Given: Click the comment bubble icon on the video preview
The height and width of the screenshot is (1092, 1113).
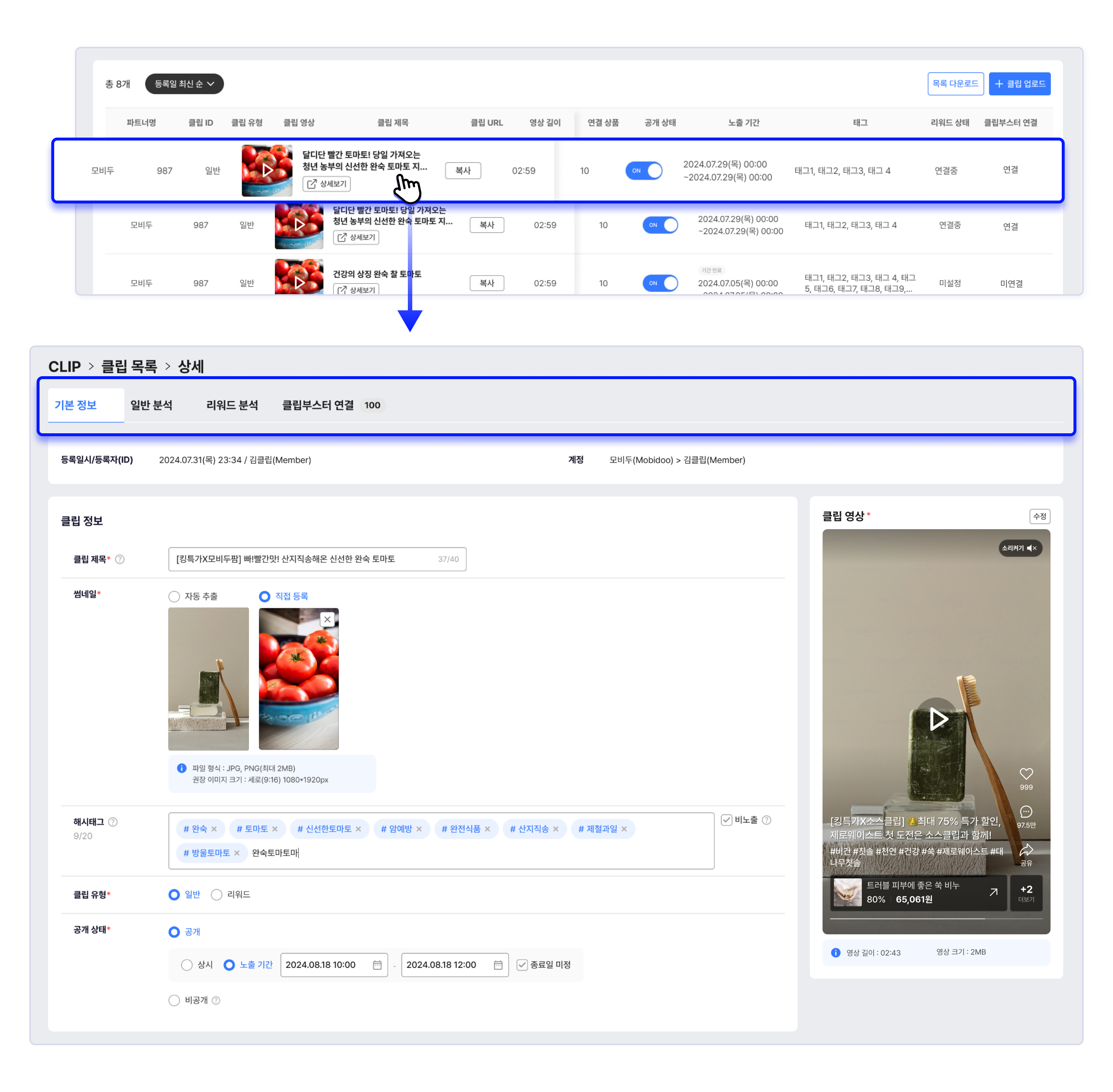Looking at the screenshot, I should pyautogui.click(x=1026, y=812).
